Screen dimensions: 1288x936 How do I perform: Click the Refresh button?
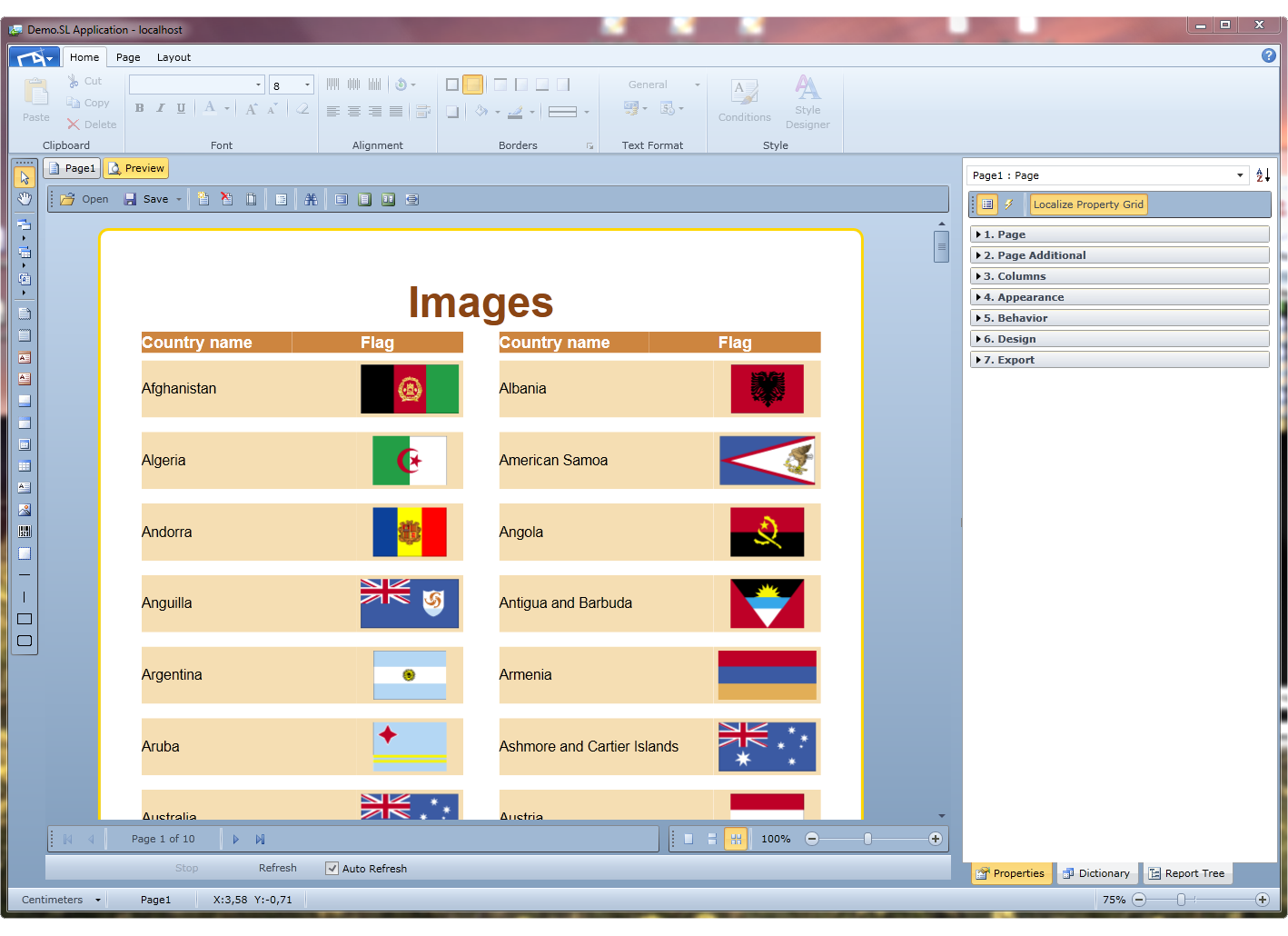pyautogui.click(x=278, y=868)
